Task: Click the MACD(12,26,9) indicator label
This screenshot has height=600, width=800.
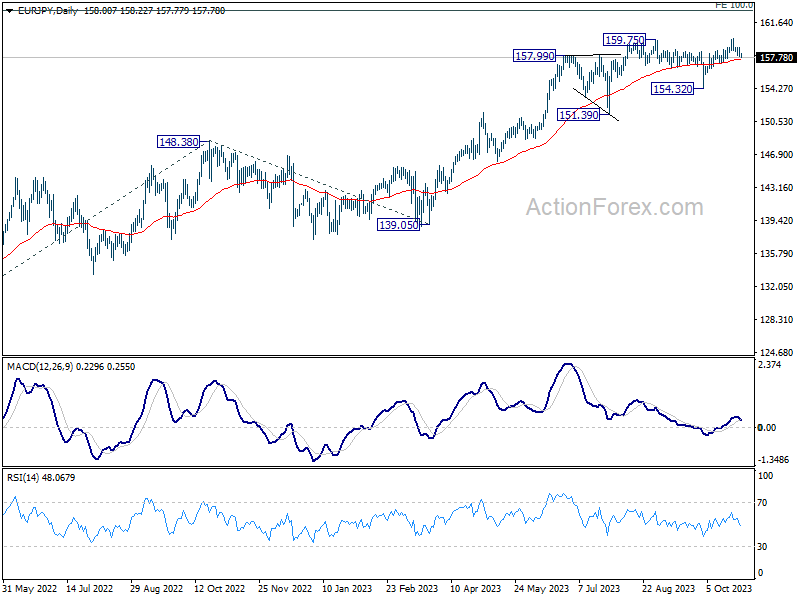Action: [x=40, y=367]
